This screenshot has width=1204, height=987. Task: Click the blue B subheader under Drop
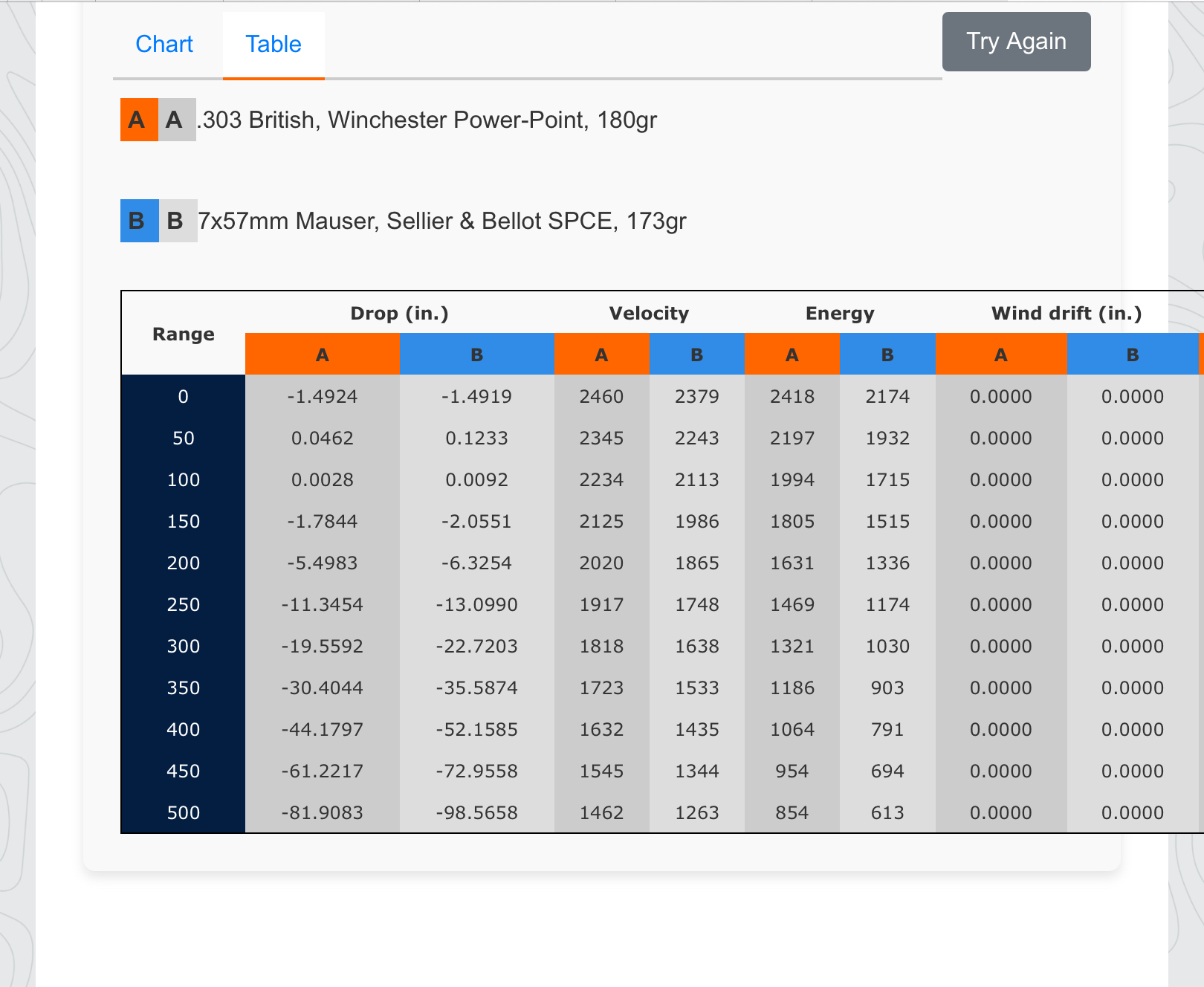click(x=477, y=355)
